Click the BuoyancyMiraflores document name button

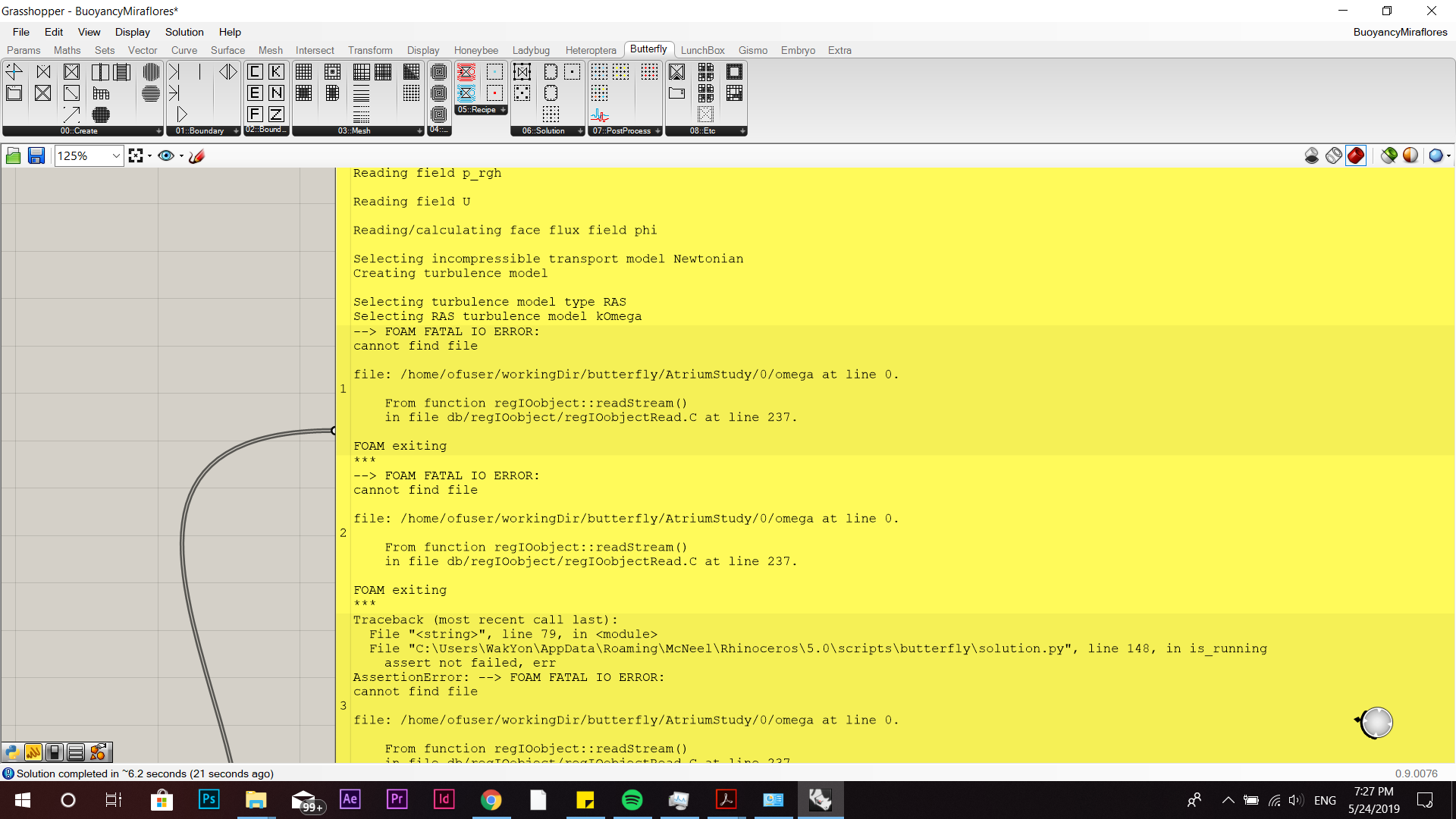click(x=1400, y=32)
